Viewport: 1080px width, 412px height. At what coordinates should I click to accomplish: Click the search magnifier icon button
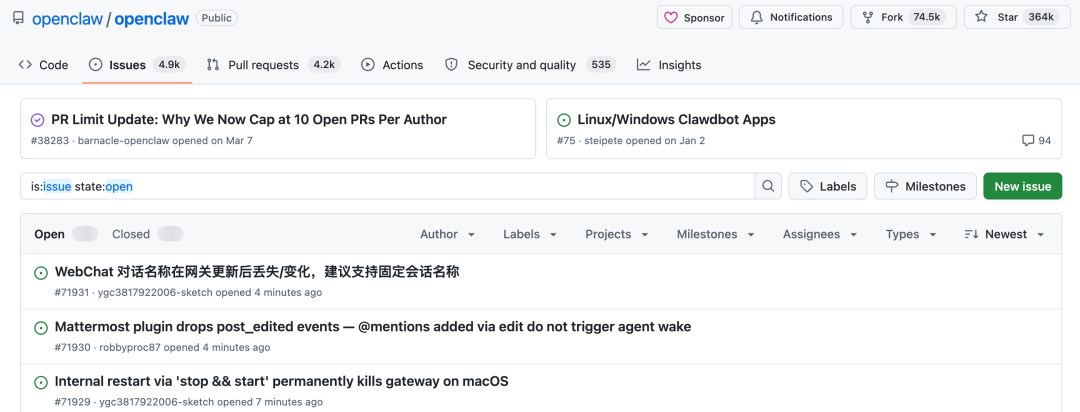(768, 186)
